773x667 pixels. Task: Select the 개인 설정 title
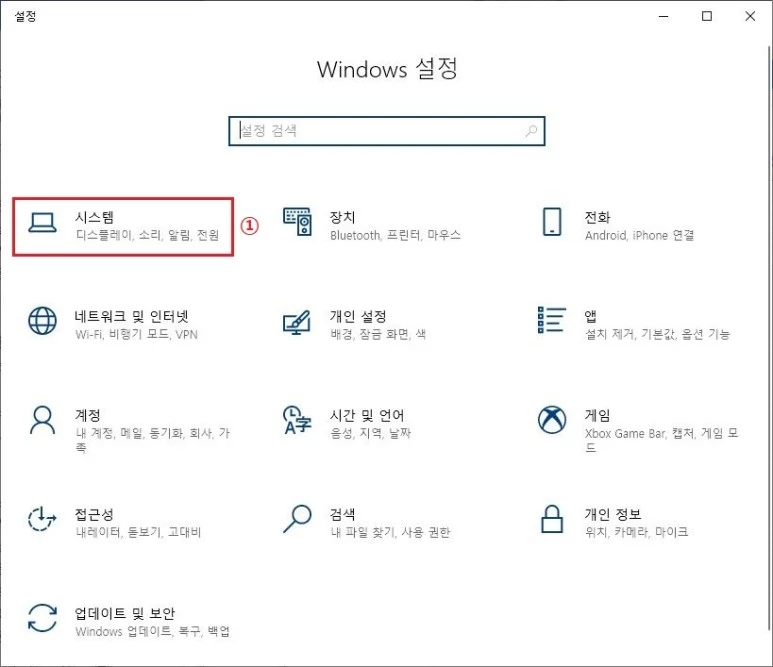[x=358, y=316]
